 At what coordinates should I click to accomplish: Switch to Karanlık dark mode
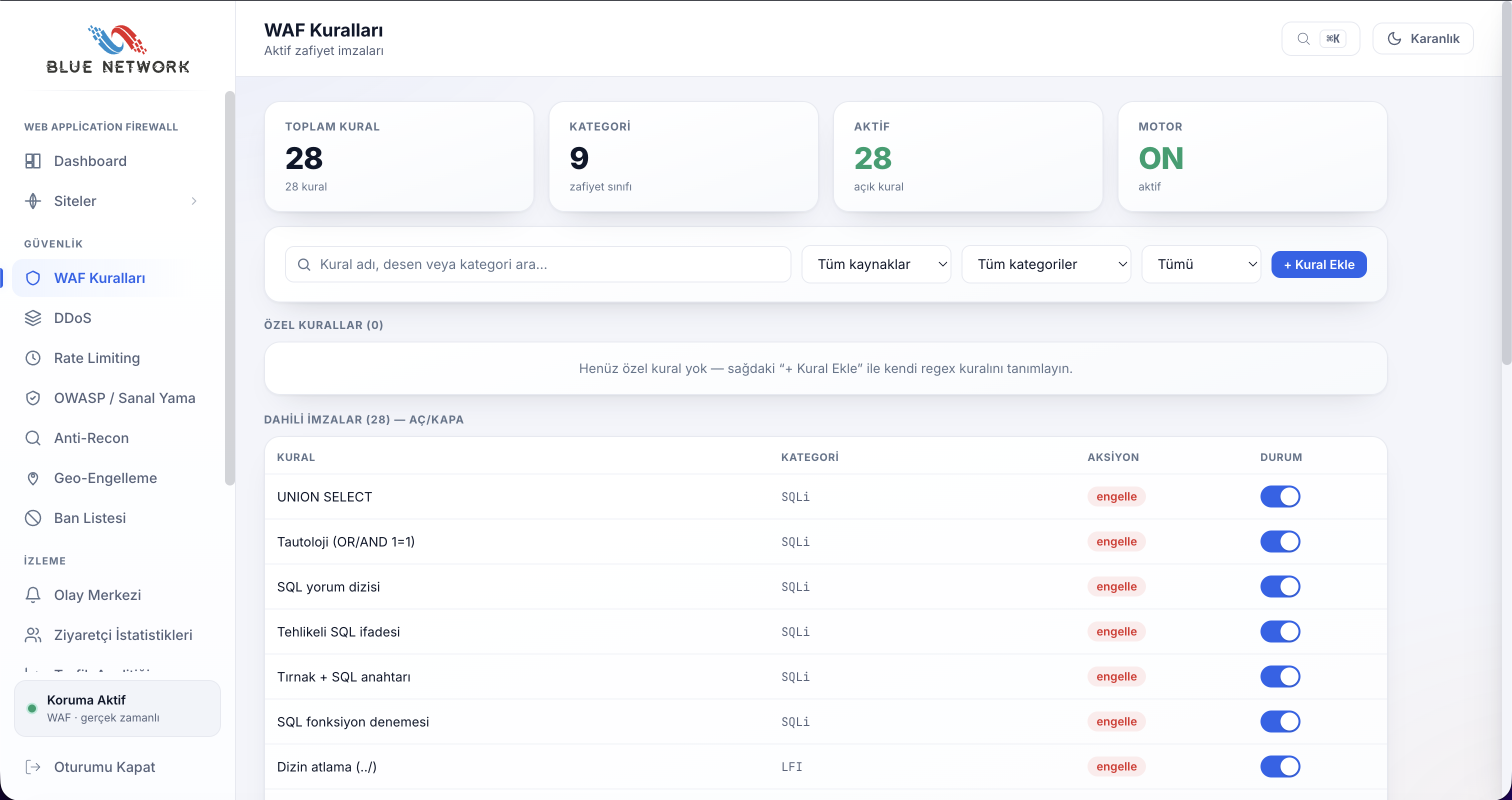[x=1423, y=38]
